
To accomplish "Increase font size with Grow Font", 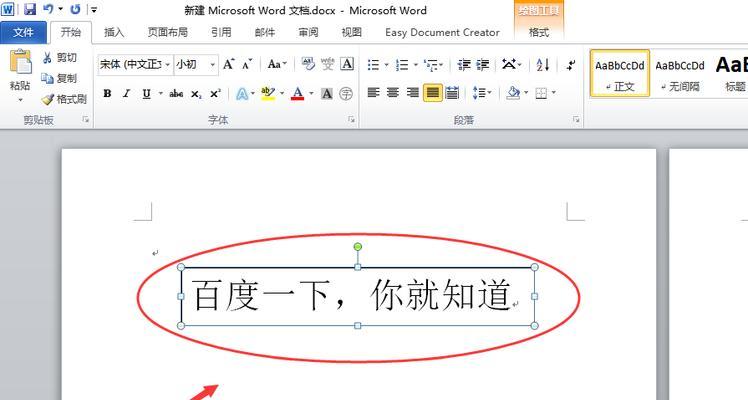I will coord(229,64).
